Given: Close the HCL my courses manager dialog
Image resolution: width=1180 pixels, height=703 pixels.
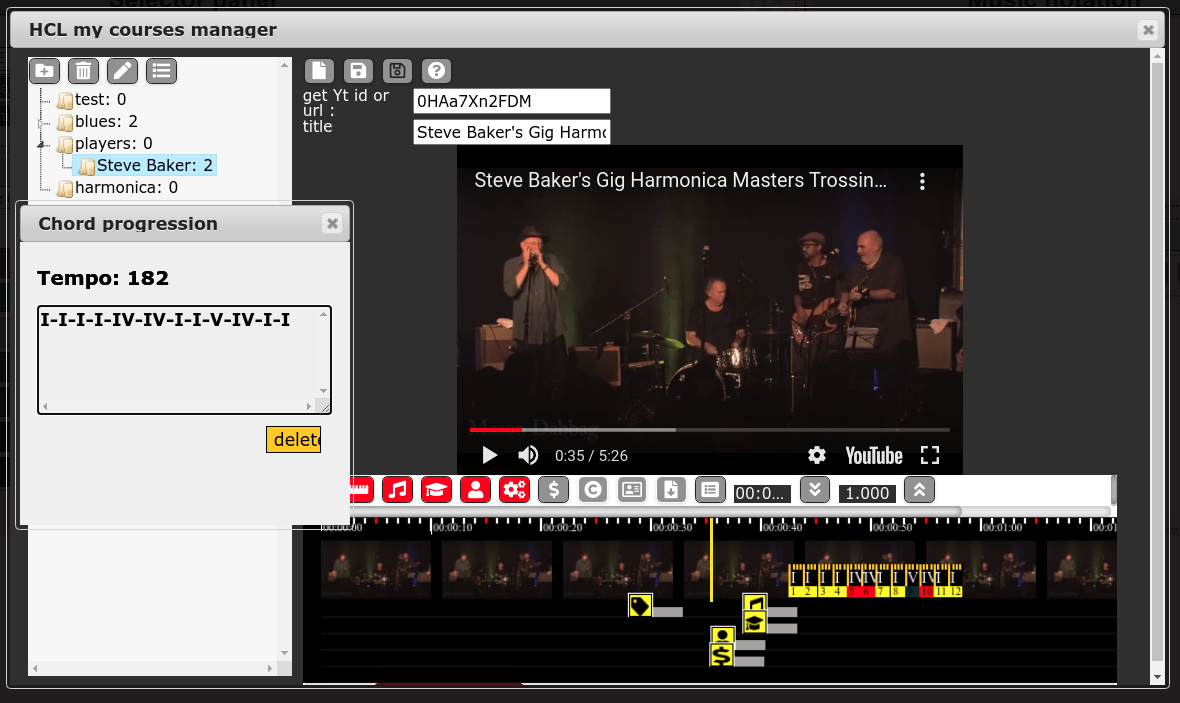Looking at the screenshot, I should point(1148,29).
